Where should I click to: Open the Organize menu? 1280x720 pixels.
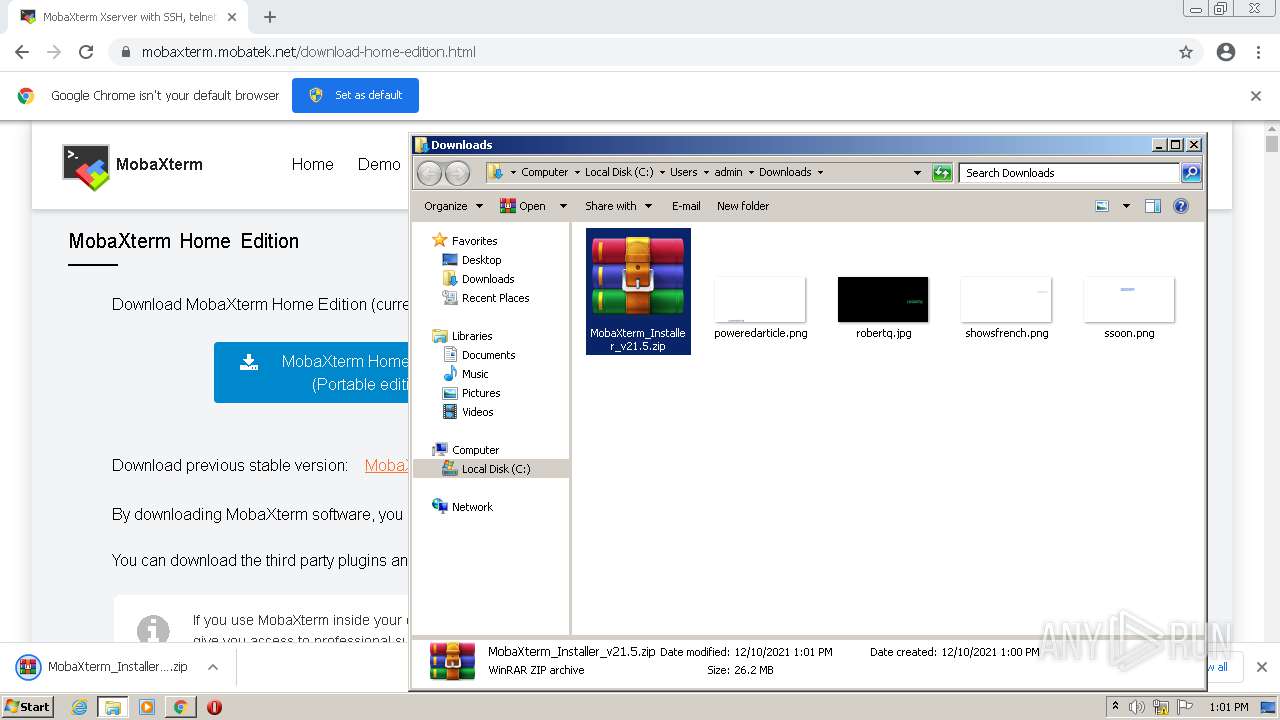(453, 206)
